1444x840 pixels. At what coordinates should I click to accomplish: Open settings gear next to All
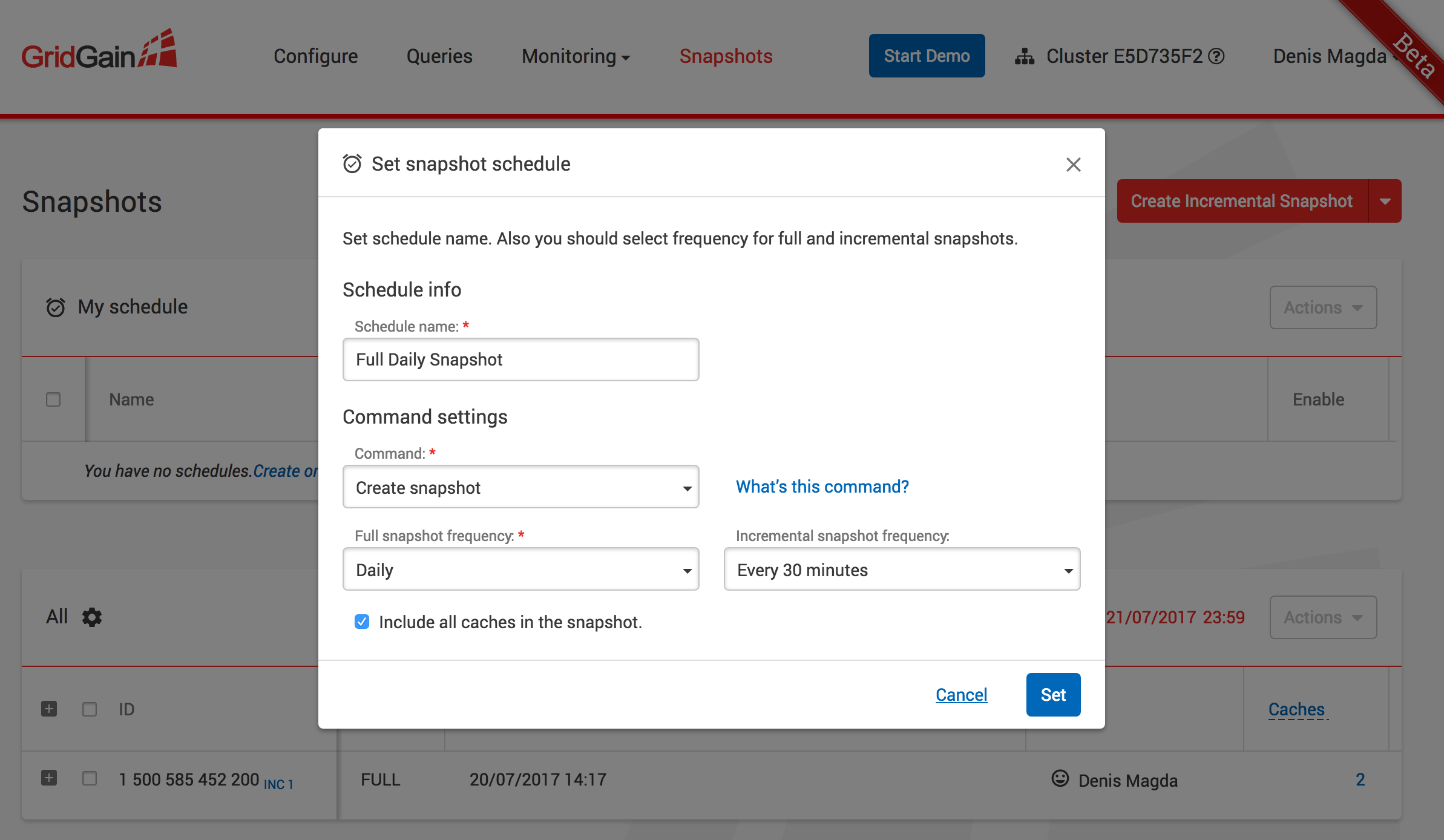coord(92,617)
